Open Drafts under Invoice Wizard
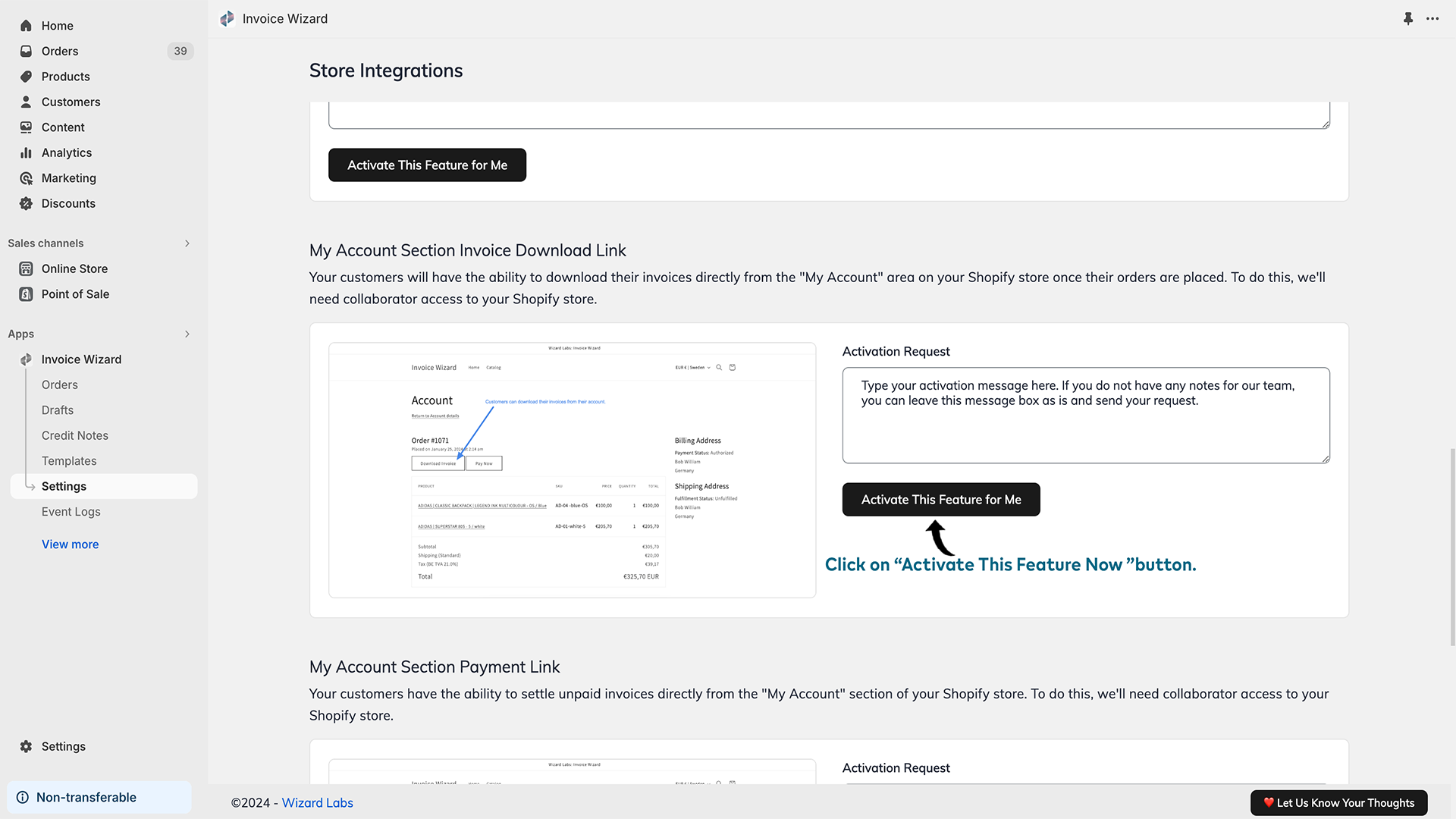The height and width of the screenshot is (819, 1456). 58,410
